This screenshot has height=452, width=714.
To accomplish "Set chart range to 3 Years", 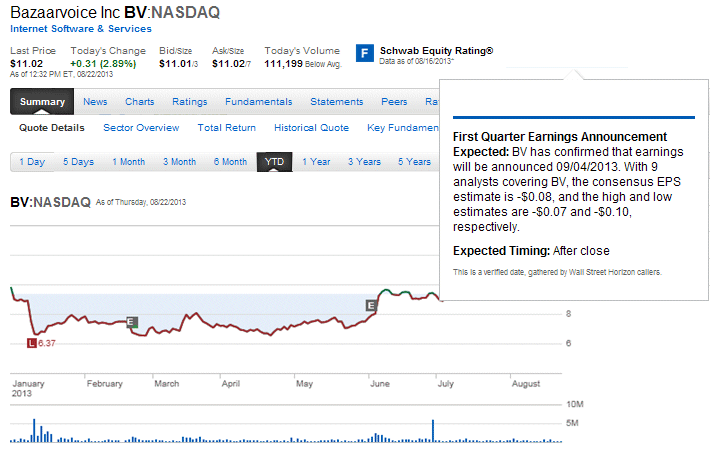I will [x=364, y=162].
